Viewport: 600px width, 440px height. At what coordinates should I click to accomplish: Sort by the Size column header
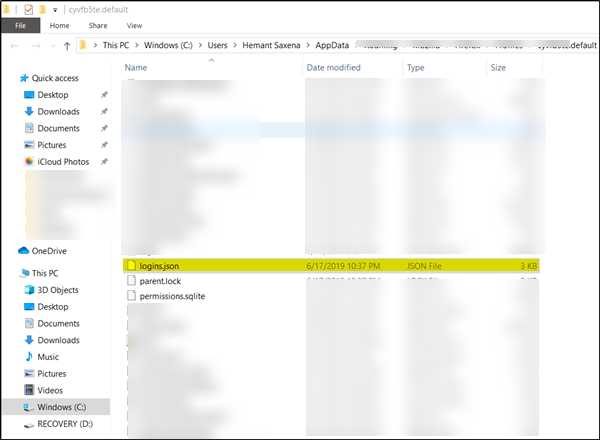498,68
